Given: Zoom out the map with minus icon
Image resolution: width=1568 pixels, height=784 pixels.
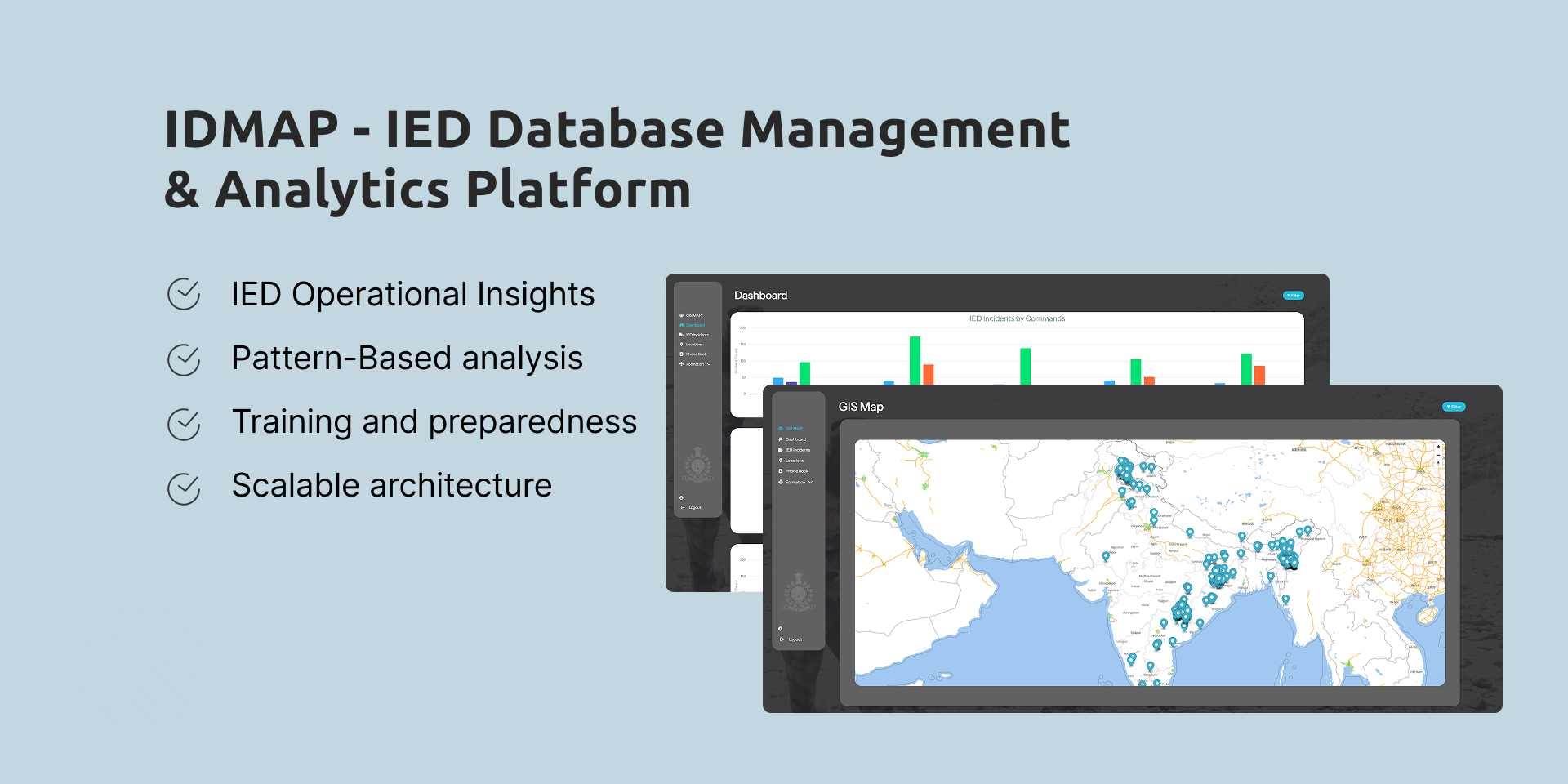Looking at the screenshot, I should point(1438,455).
